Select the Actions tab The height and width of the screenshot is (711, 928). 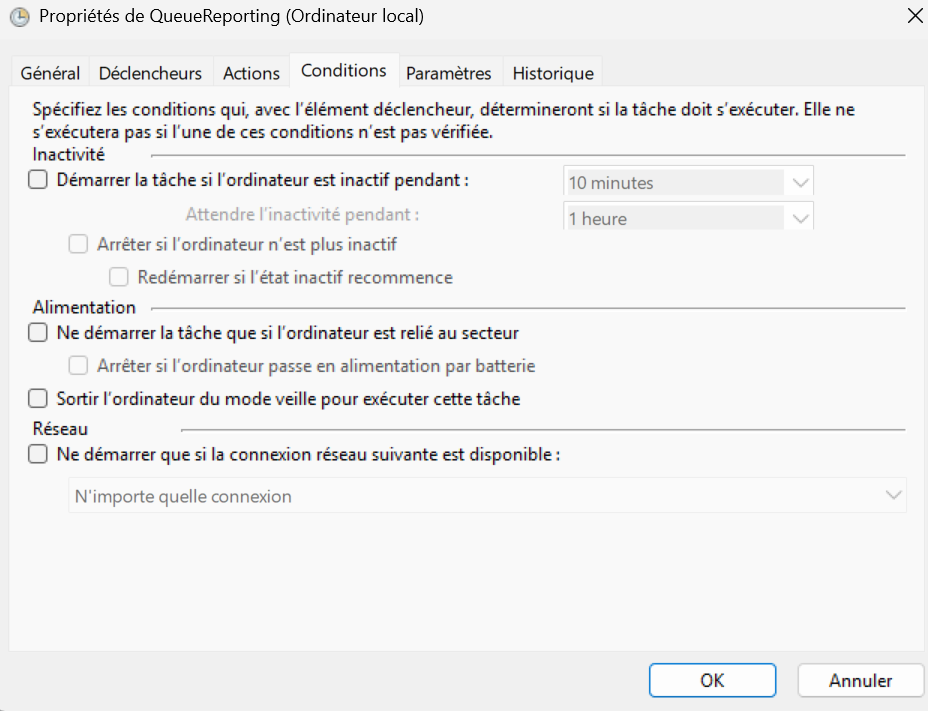(x=251, y=72)
